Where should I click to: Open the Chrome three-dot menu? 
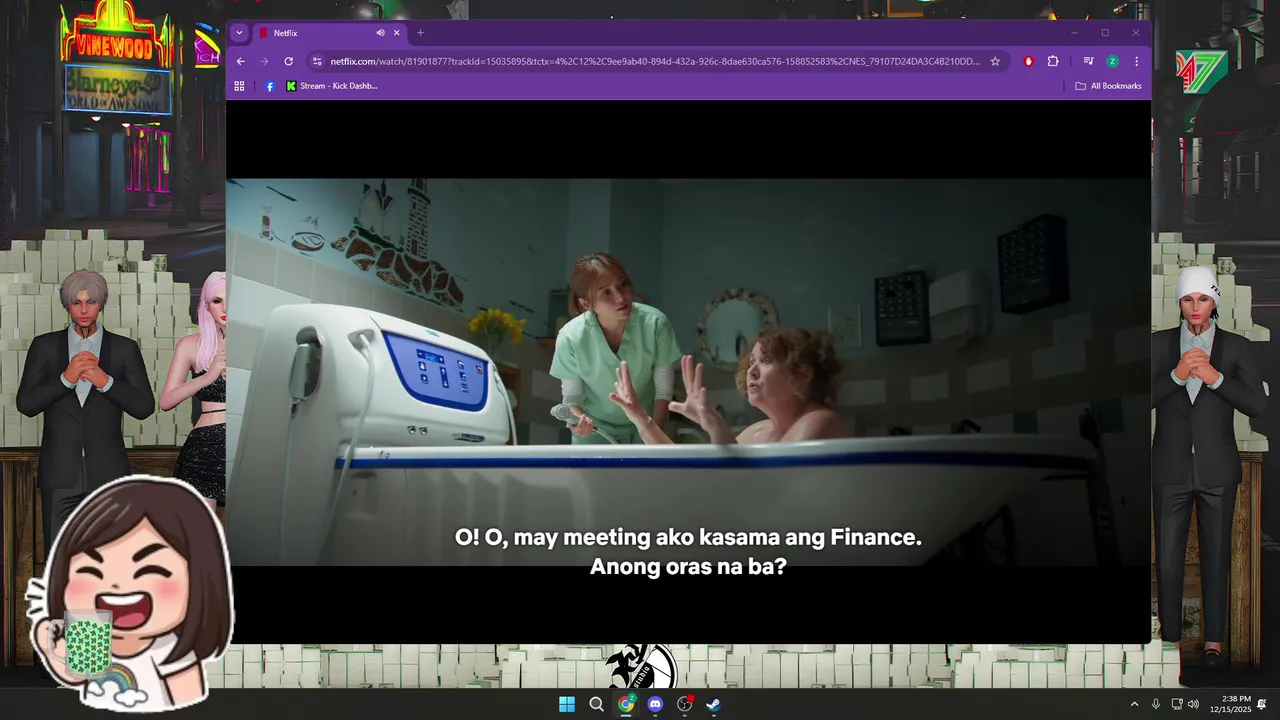click(x=1136, y=61)
